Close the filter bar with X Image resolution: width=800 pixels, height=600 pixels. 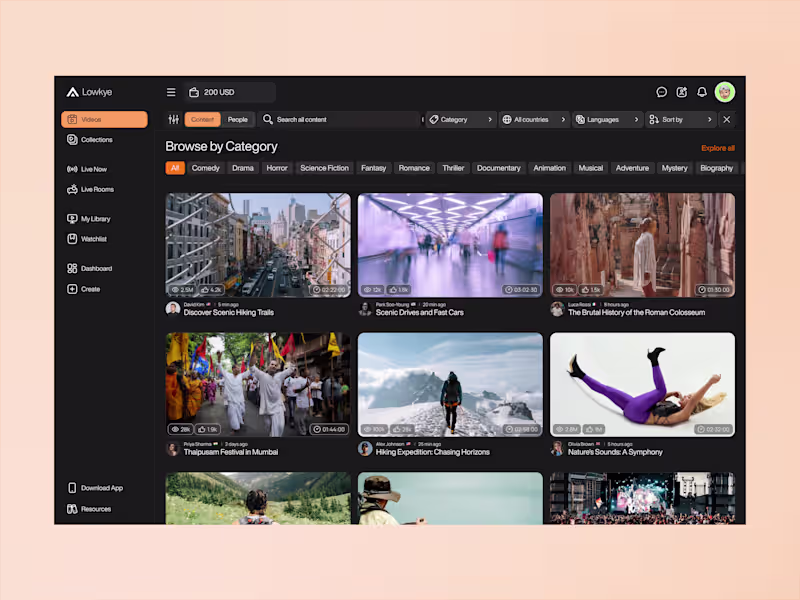click(x=727, y=119)
